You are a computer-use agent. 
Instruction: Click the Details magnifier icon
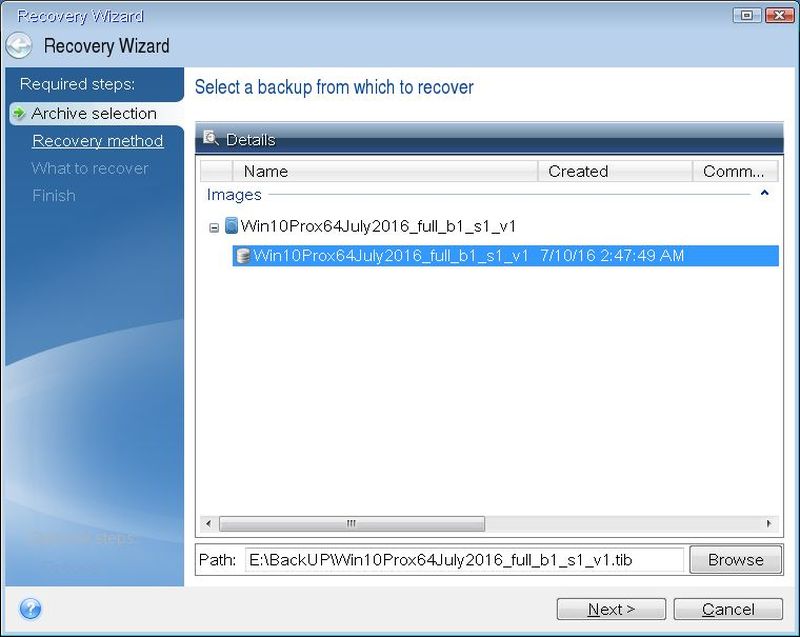[211, 139]
